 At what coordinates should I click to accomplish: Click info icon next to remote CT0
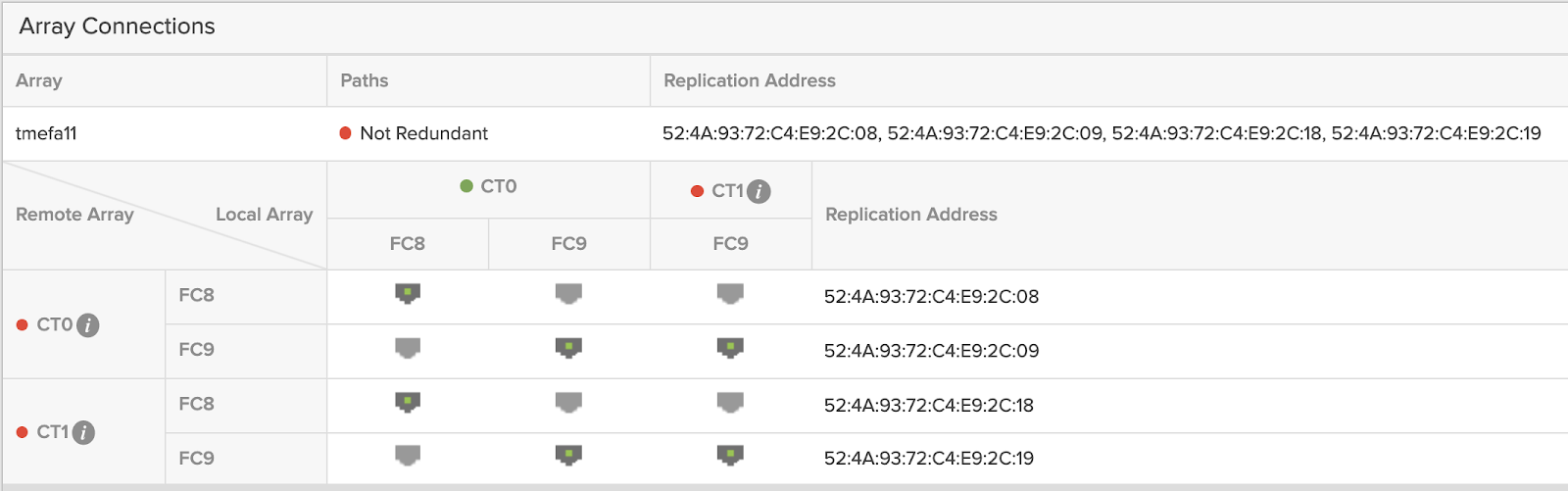click(87, 325)
